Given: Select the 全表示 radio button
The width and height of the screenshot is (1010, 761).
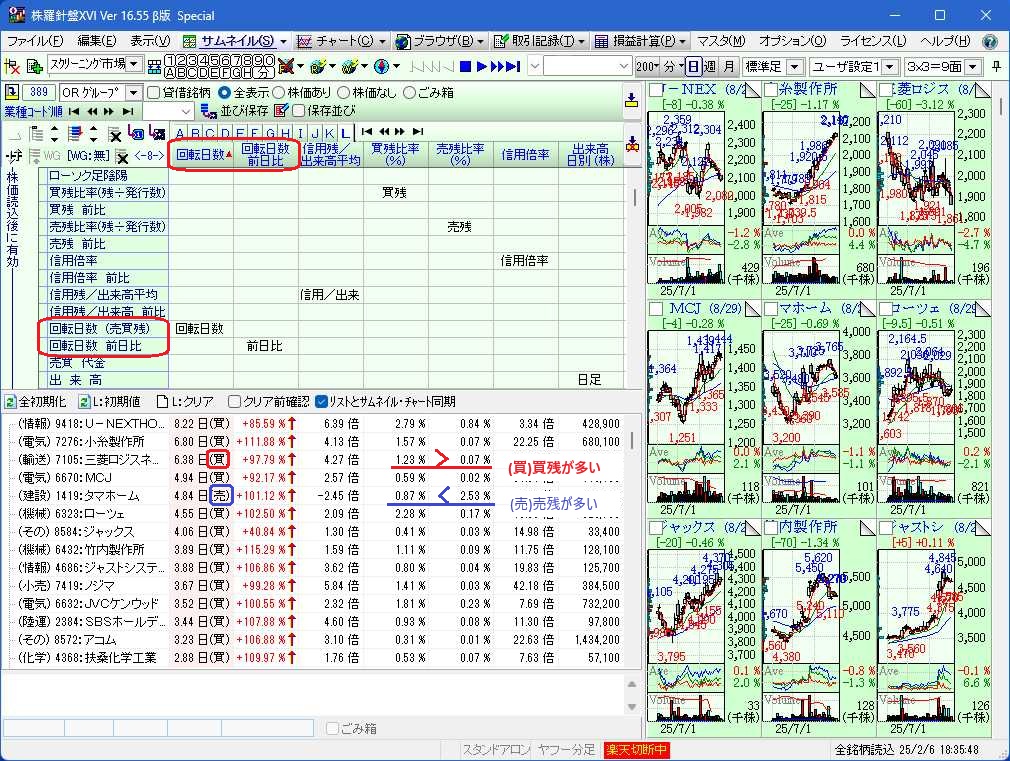Looking at the screenshot, I should point(224,93).
